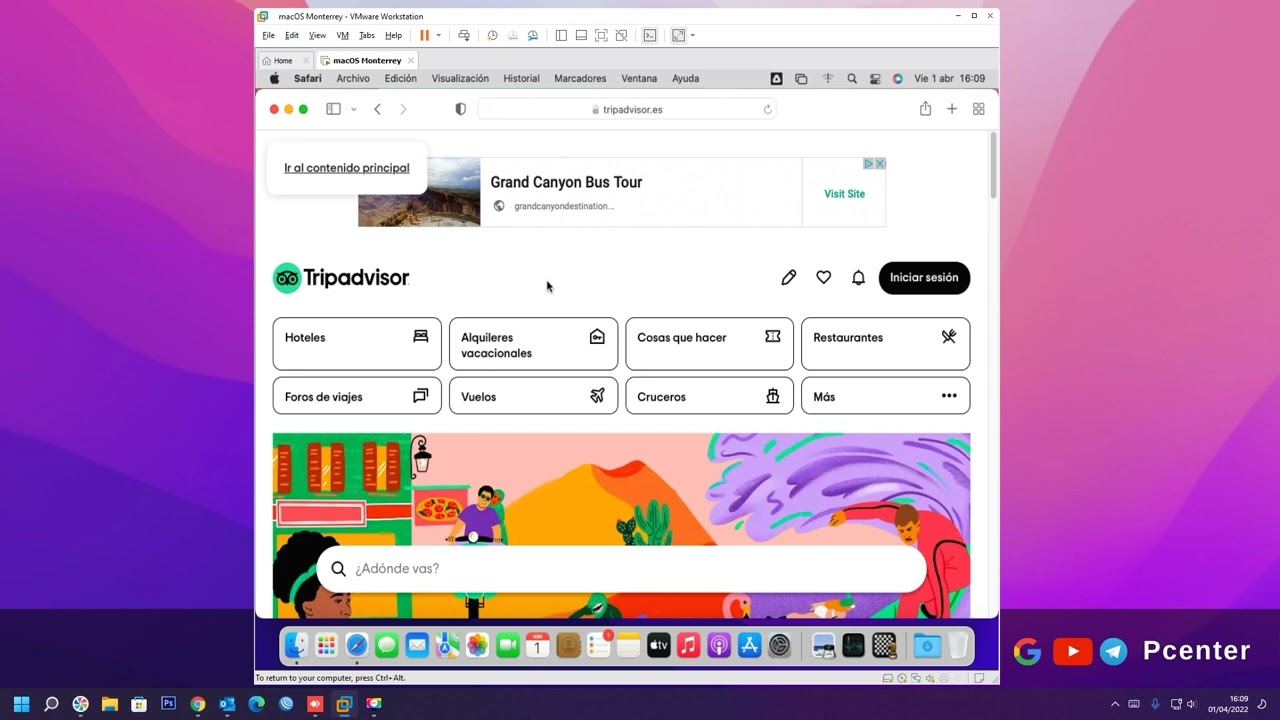The image size is (1280, 720).
Task: Expand the 'Más' options on Tripadvisor
Action: (884, 396)
